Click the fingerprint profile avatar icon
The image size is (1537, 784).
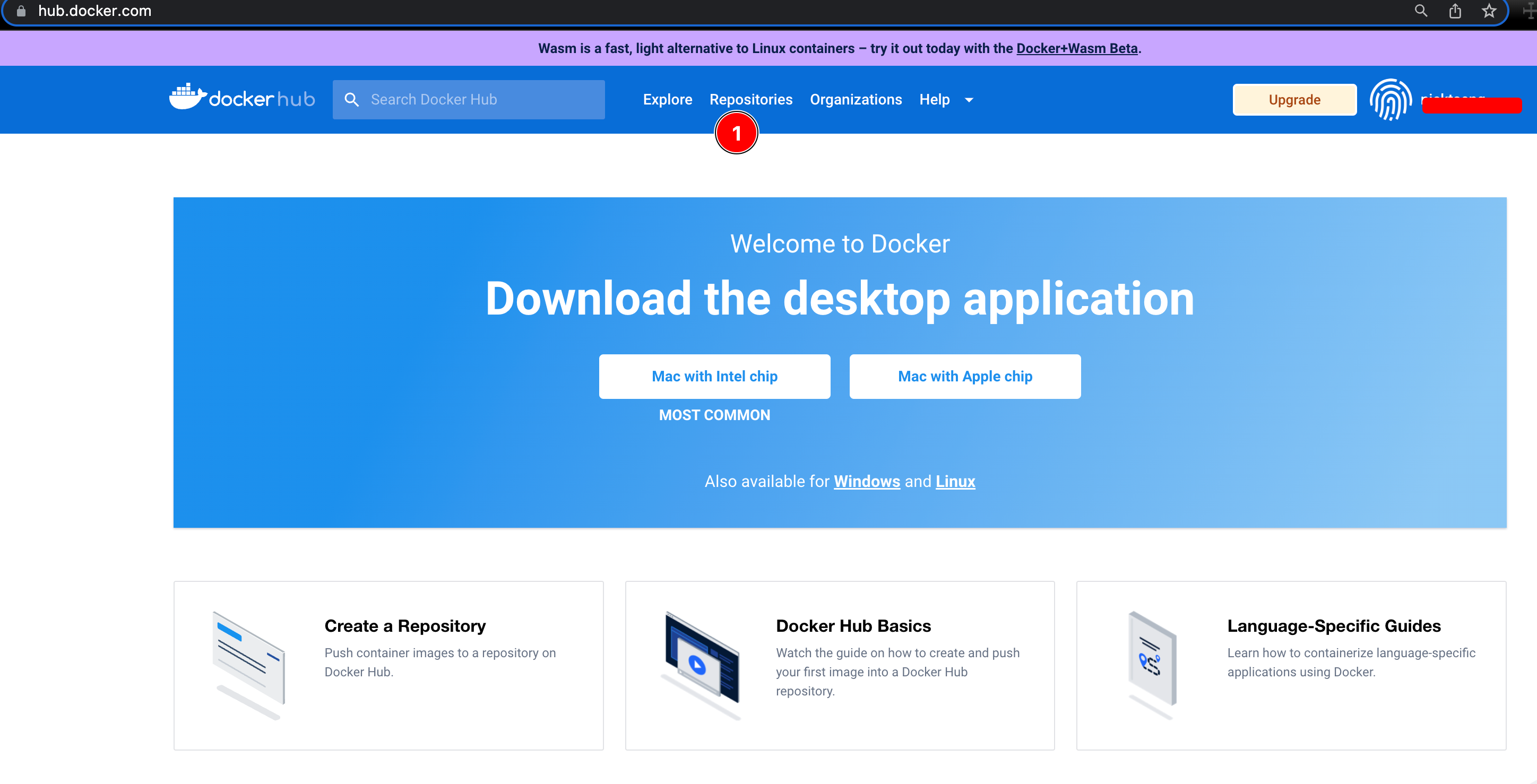coord(1390,100)
